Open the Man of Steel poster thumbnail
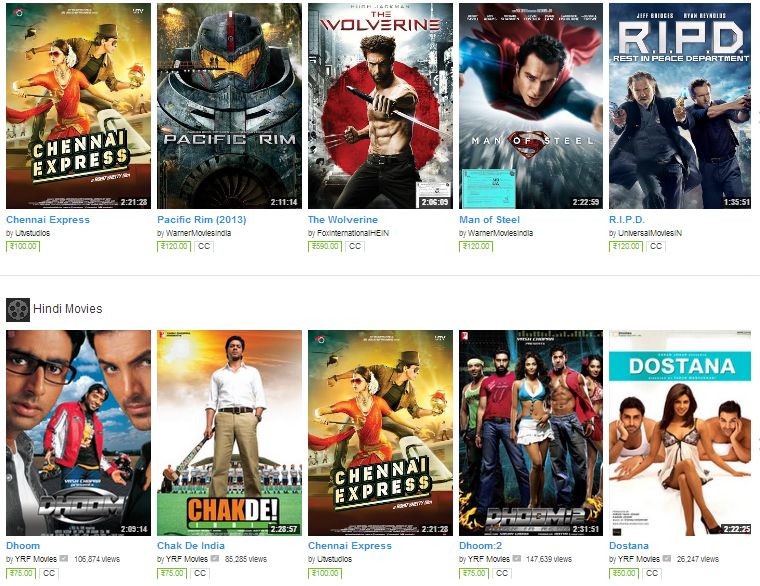 coord(531,106)
